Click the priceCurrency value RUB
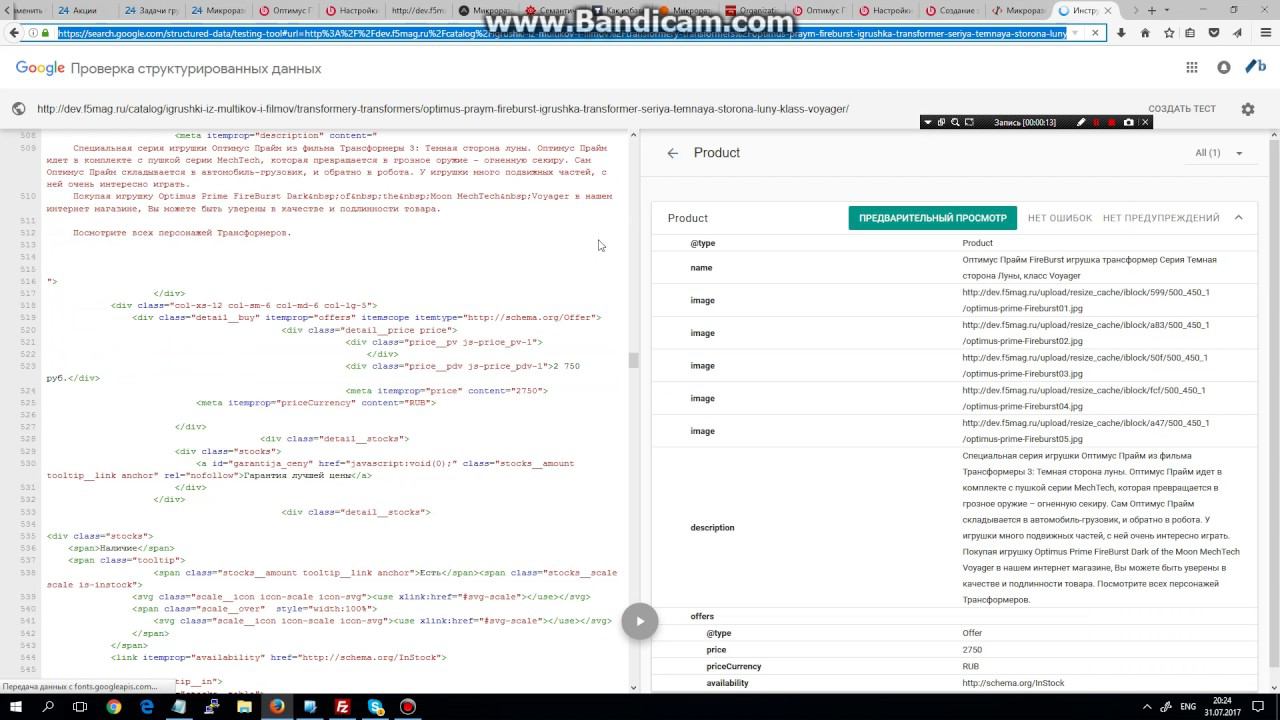1280x720 pixels. [x=970, y=666]
